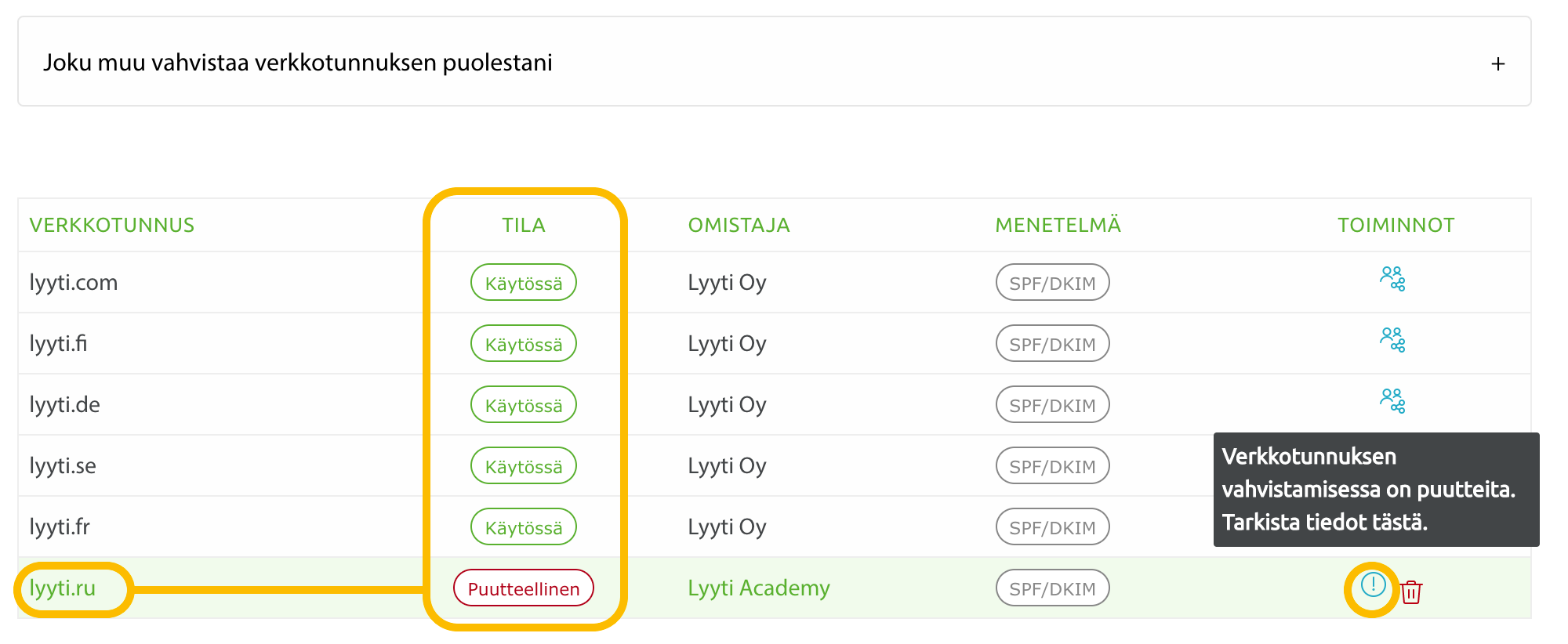This screenshot has height=644, width=1568.
Task: Select Lyyti Academy owner text on lyyti.ru row
Action: tap(759, 588)
